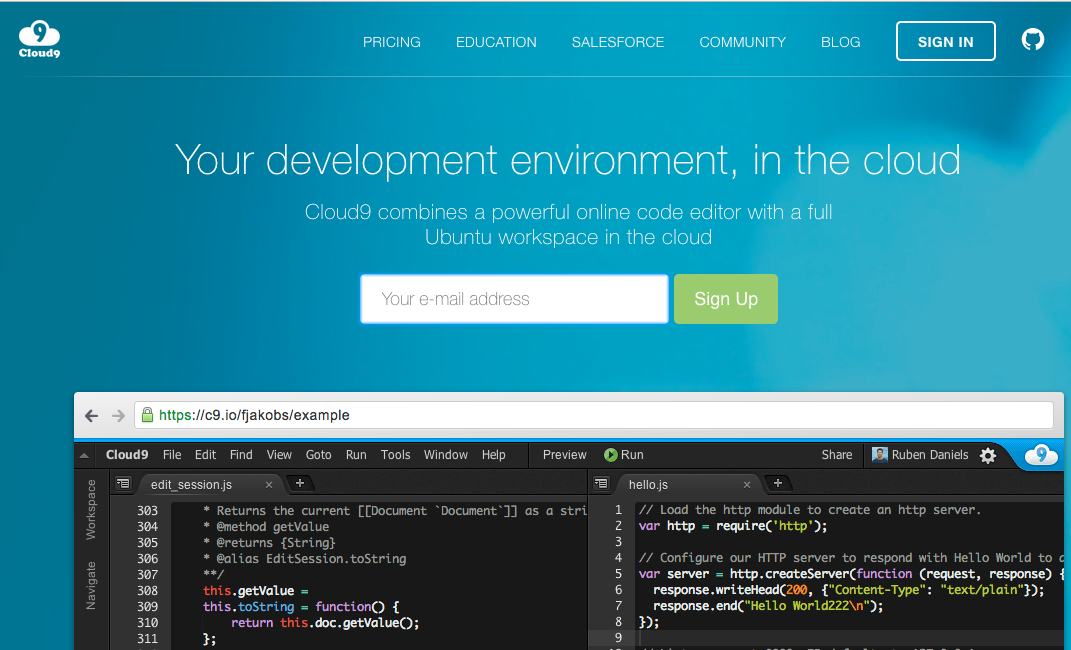
Task: Go to the Education page
Action: pyautogui.click(x=496, y=42)
